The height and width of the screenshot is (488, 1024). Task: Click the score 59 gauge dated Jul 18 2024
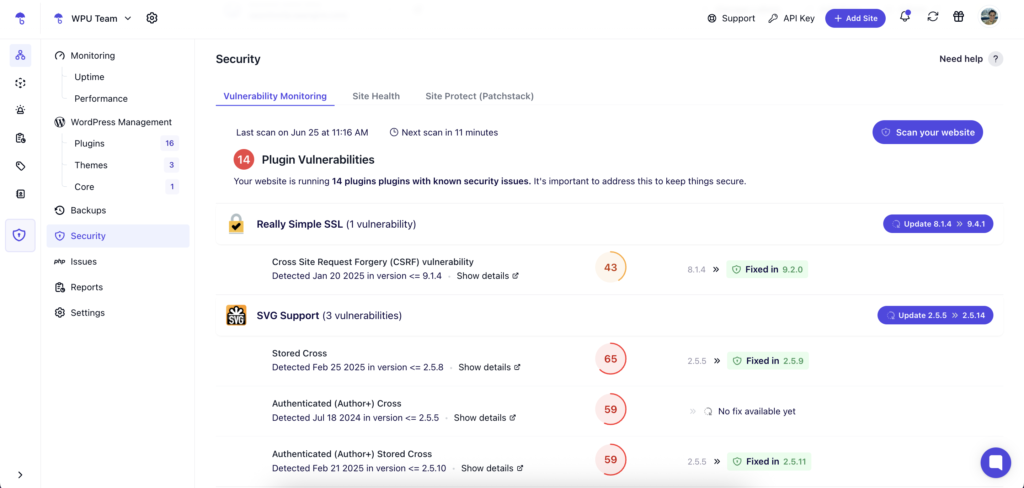611,410
